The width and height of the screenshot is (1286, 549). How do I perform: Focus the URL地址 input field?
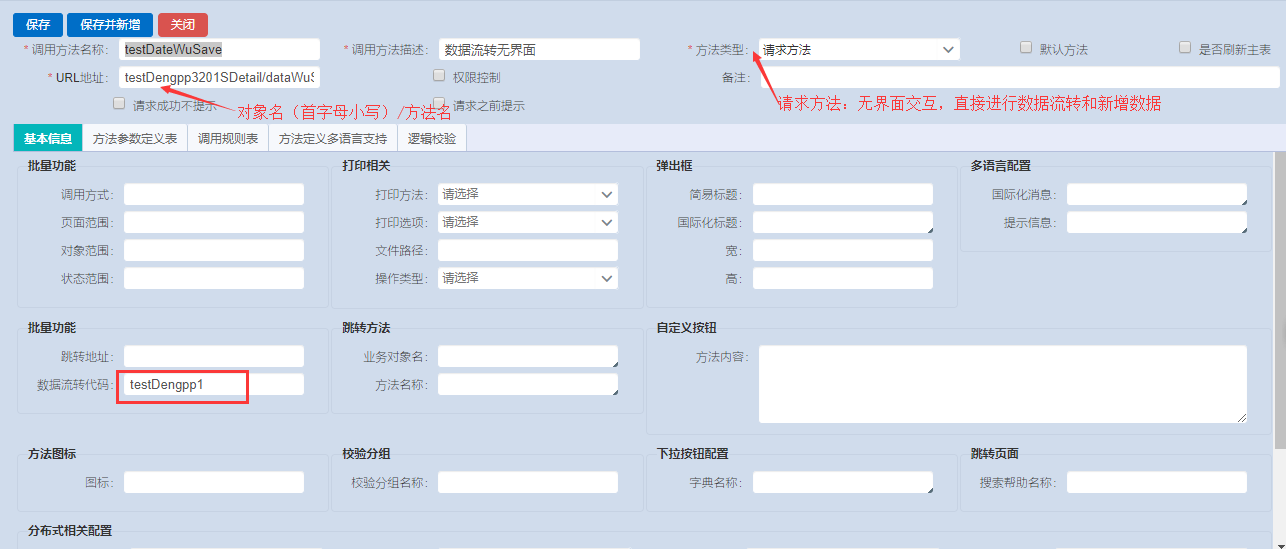219,77
